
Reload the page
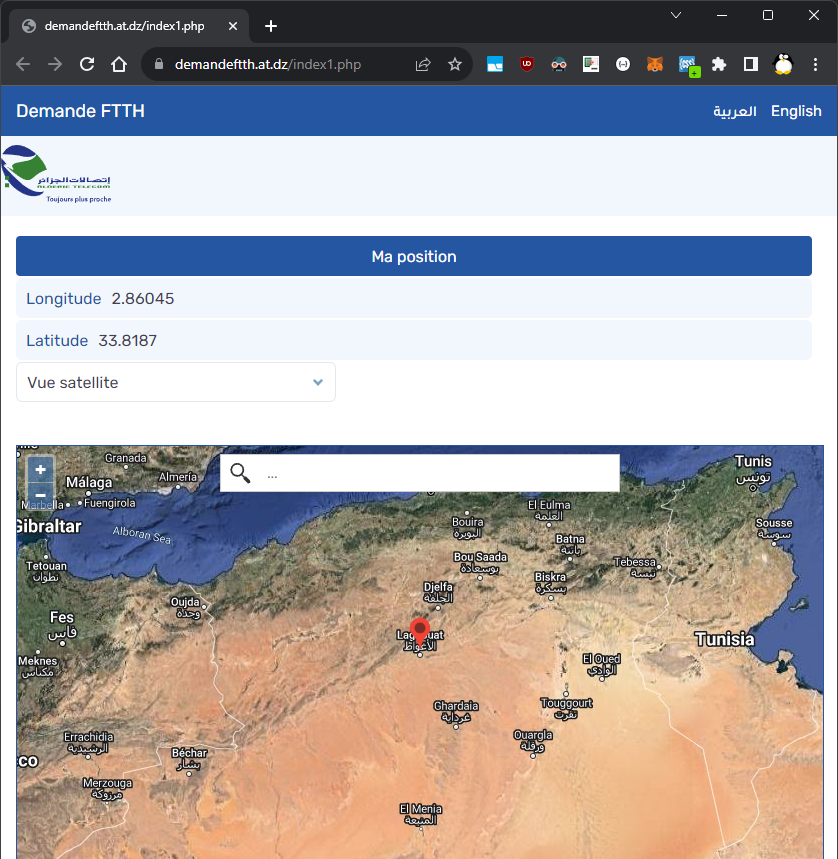click(x=87, y=64)
